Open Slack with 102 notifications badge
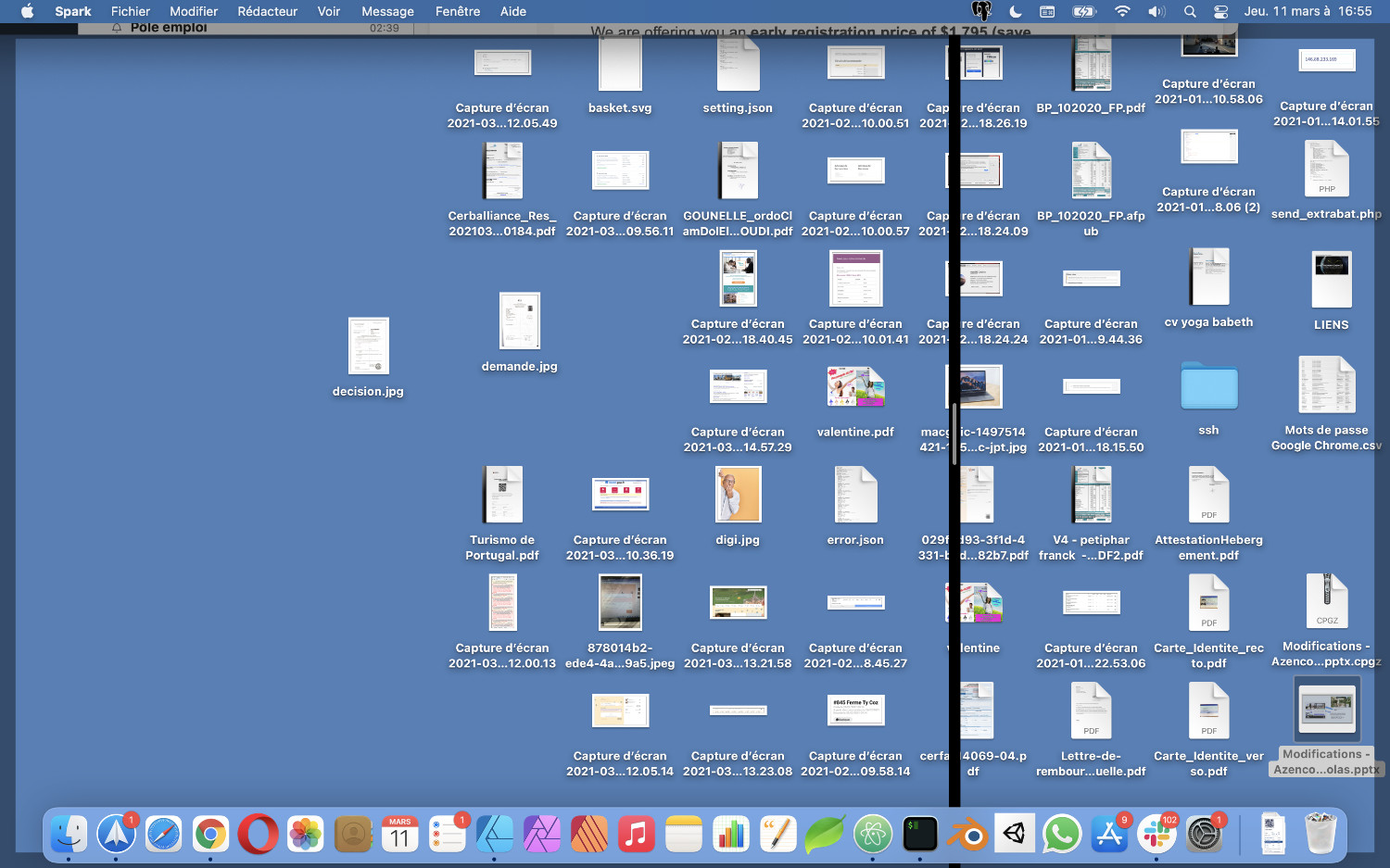 tap(1156, 835)
